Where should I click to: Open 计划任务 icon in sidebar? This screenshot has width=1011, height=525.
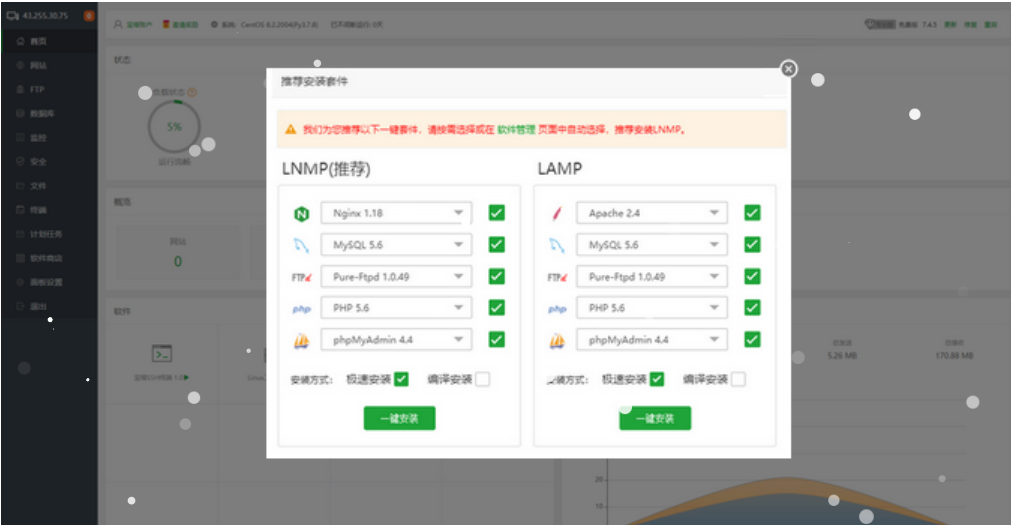(20, 233)
